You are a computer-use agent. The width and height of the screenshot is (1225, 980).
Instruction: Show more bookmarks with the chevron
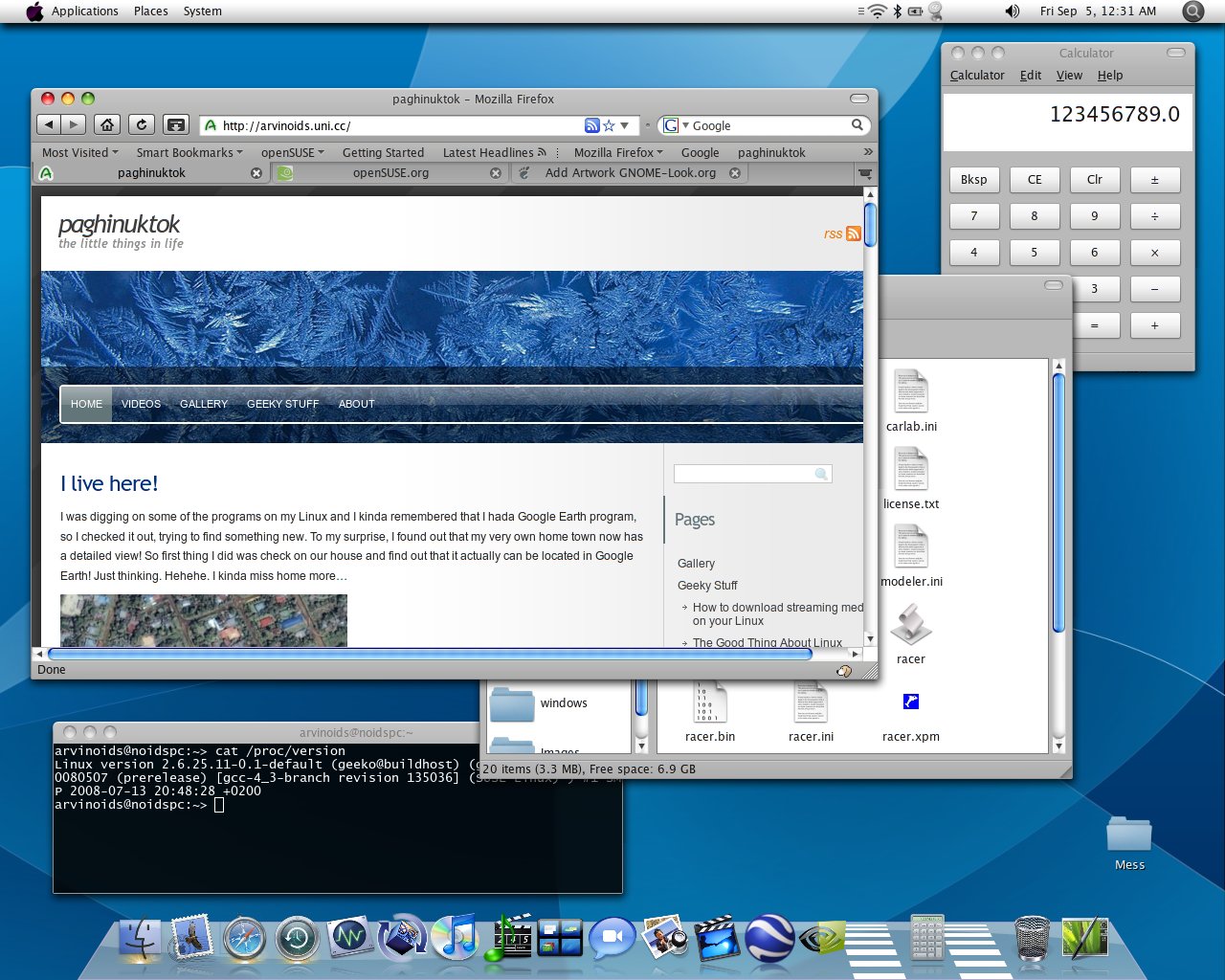pyautogui.click(x=868, y=151)
